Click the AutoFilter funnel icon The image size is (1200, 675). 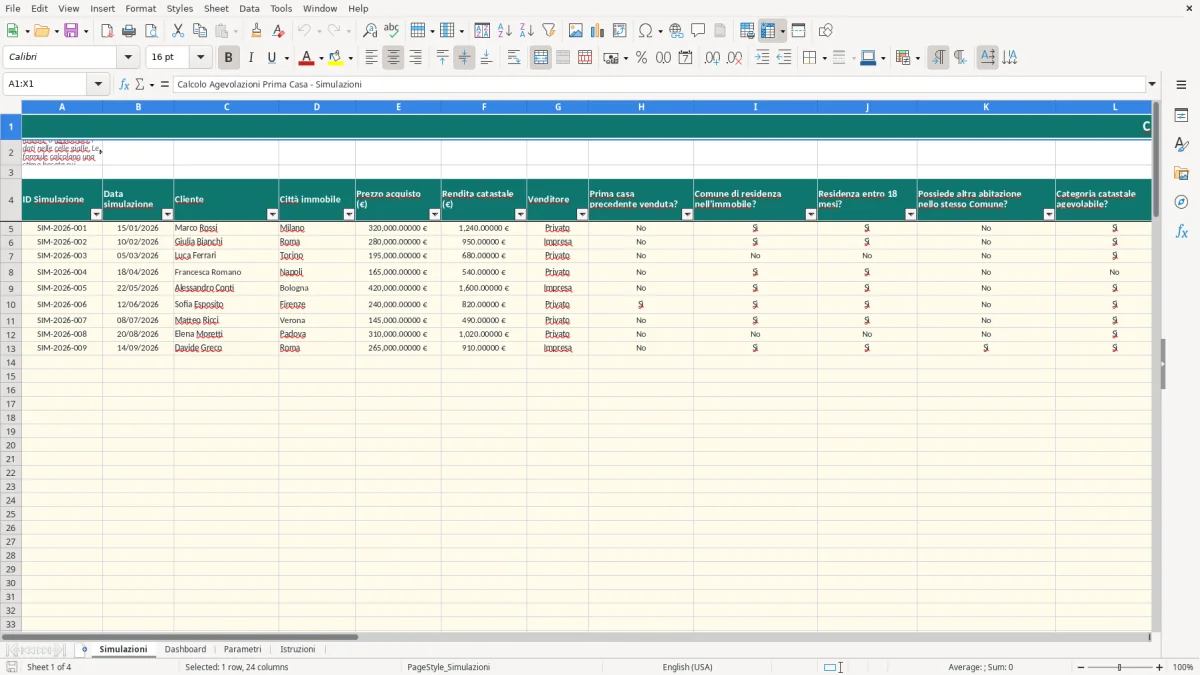click(x=549, y=31)
